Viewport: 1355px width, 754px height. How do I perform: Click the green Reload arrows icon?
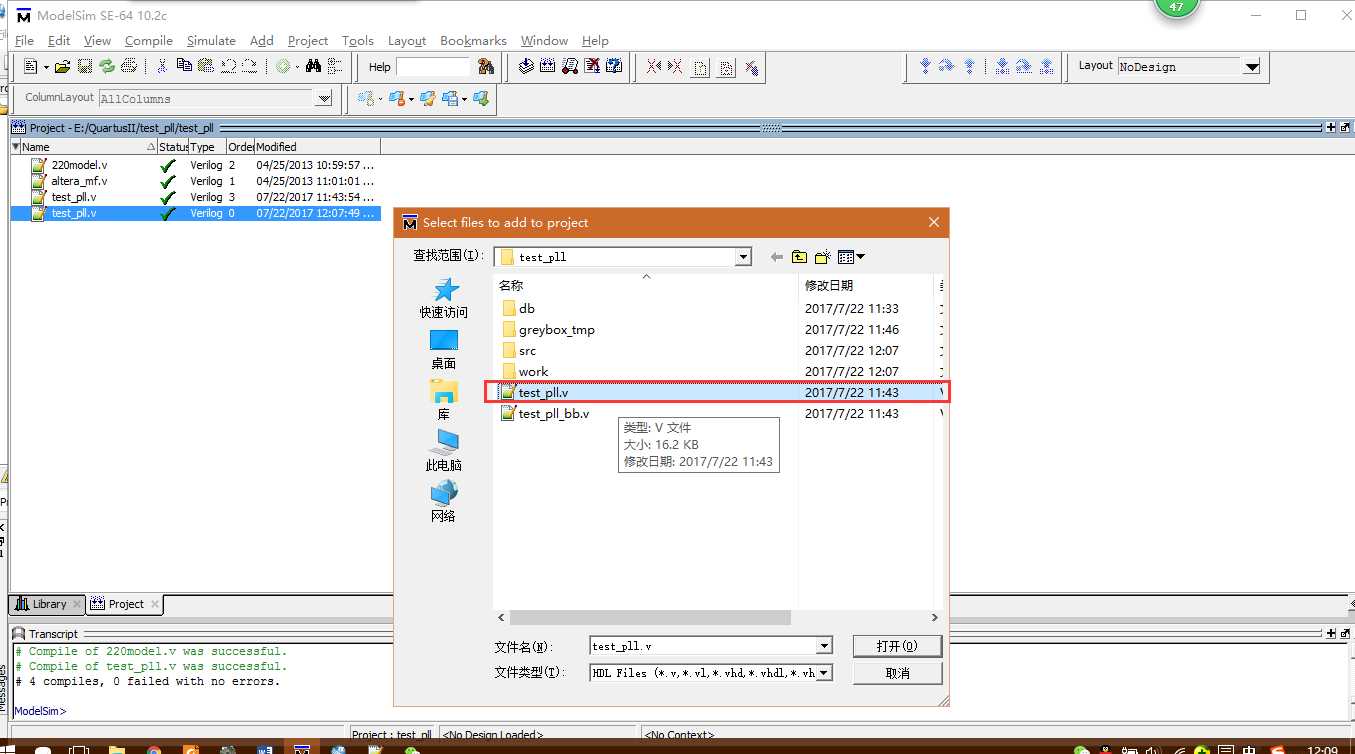(x=106, y=67)
